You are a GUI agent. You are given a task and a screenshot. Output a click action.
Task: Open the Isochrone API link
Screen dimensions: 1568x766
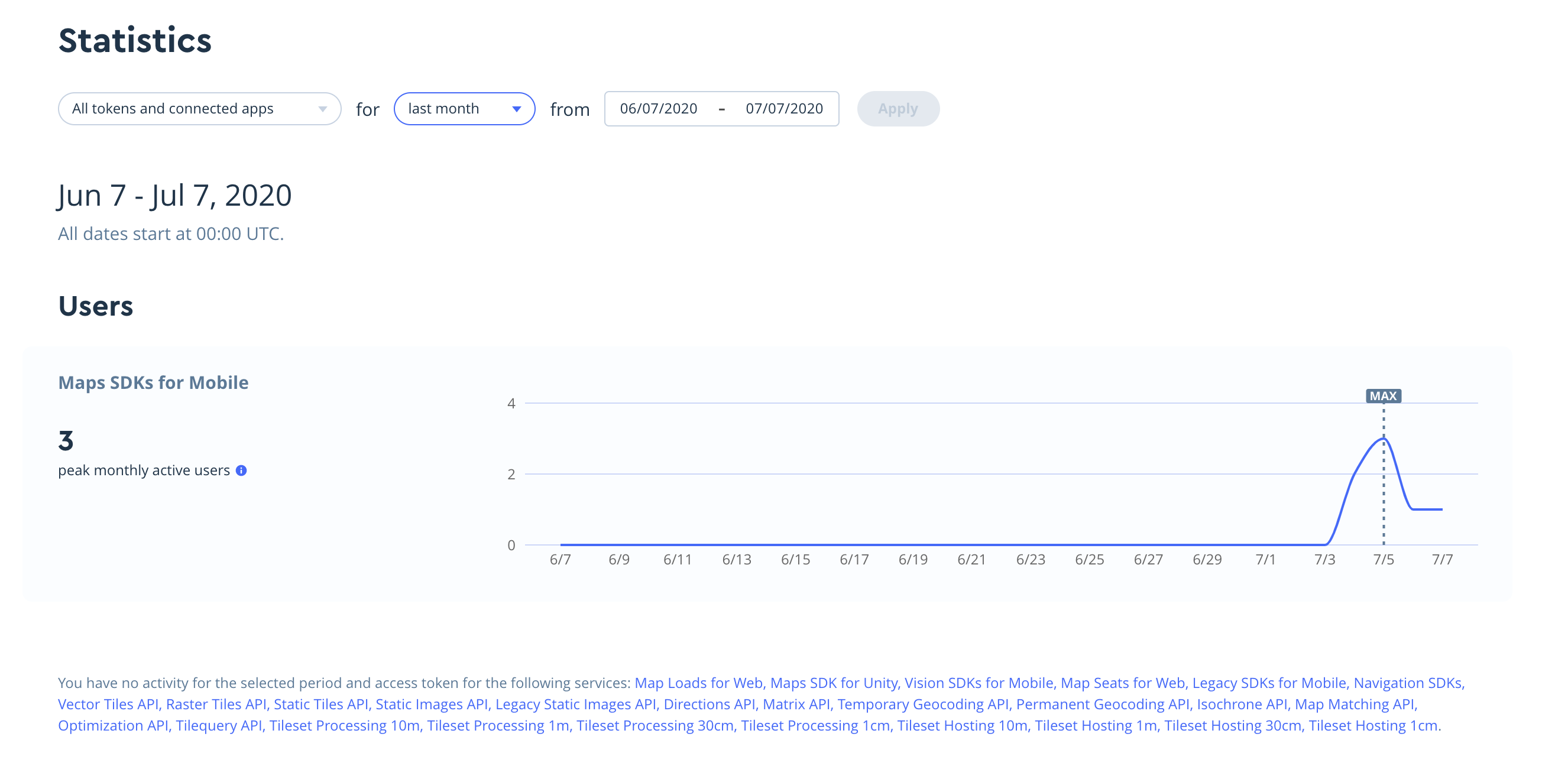tap(1243, 704)
